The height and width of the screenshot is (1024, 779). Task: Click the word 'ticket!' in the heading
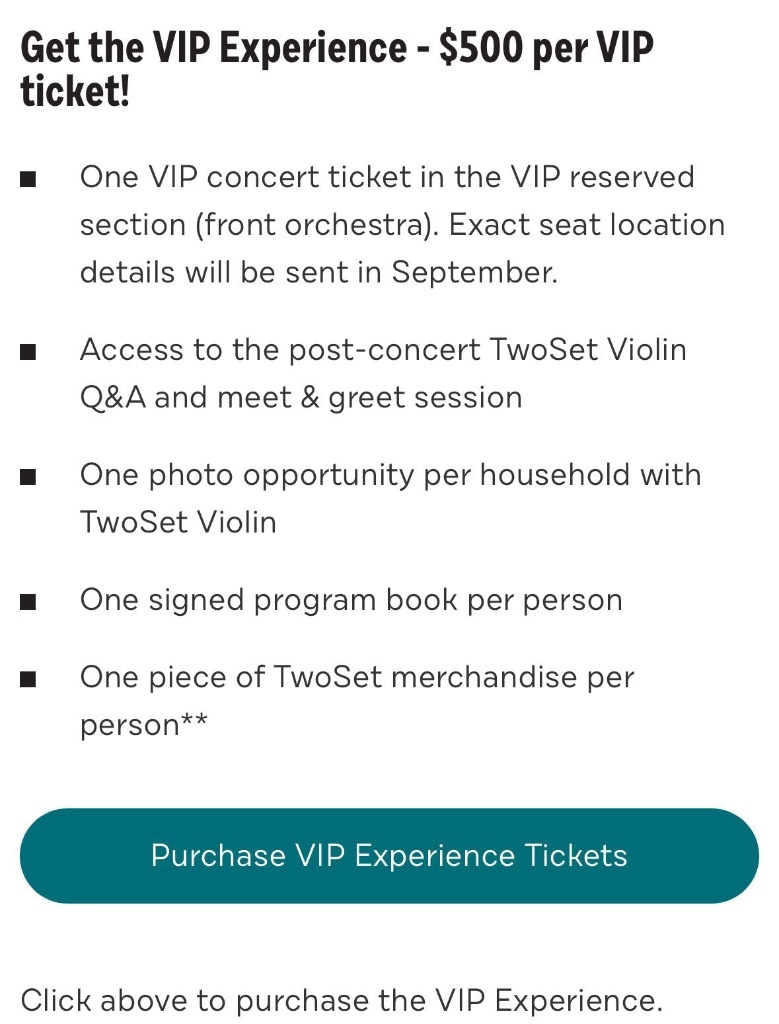click(75, 90)
